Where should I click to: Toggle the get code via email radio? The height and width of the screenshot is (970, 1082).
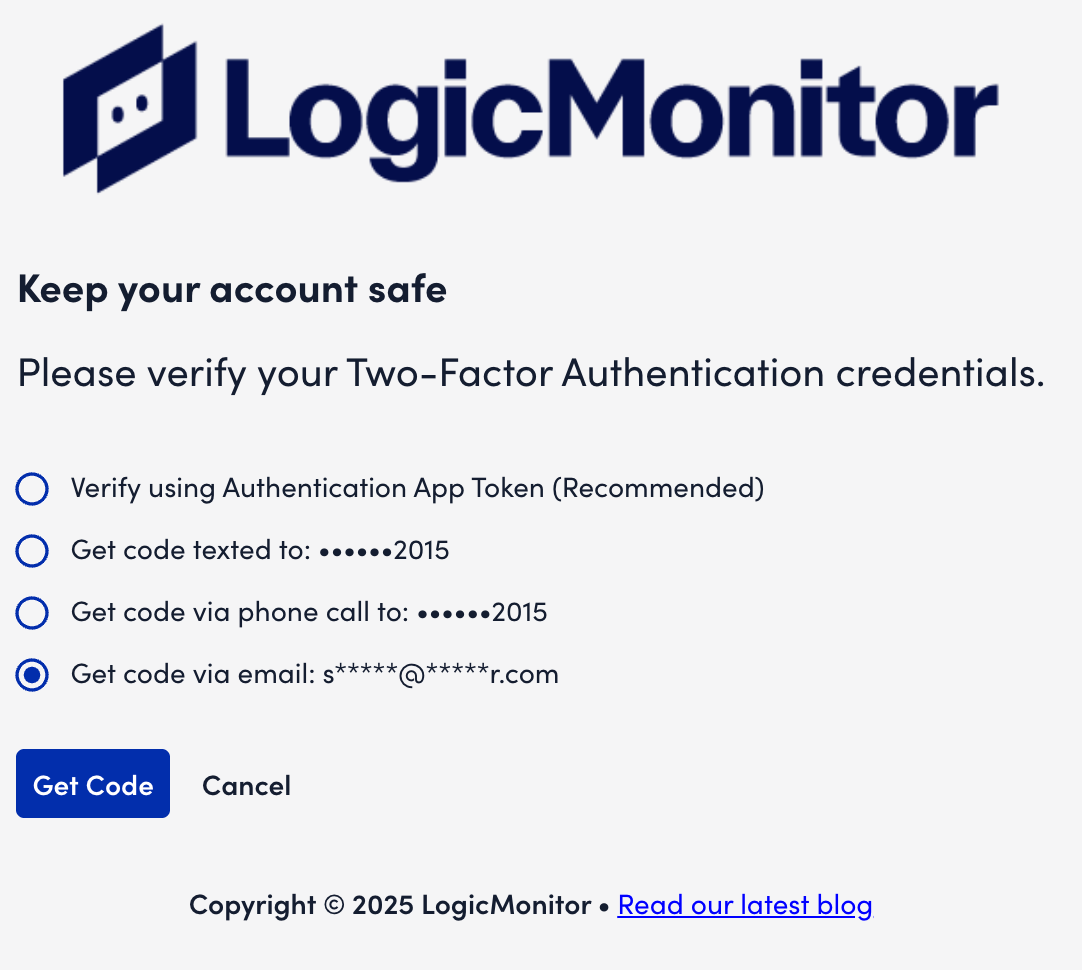[x=32, y=675]
